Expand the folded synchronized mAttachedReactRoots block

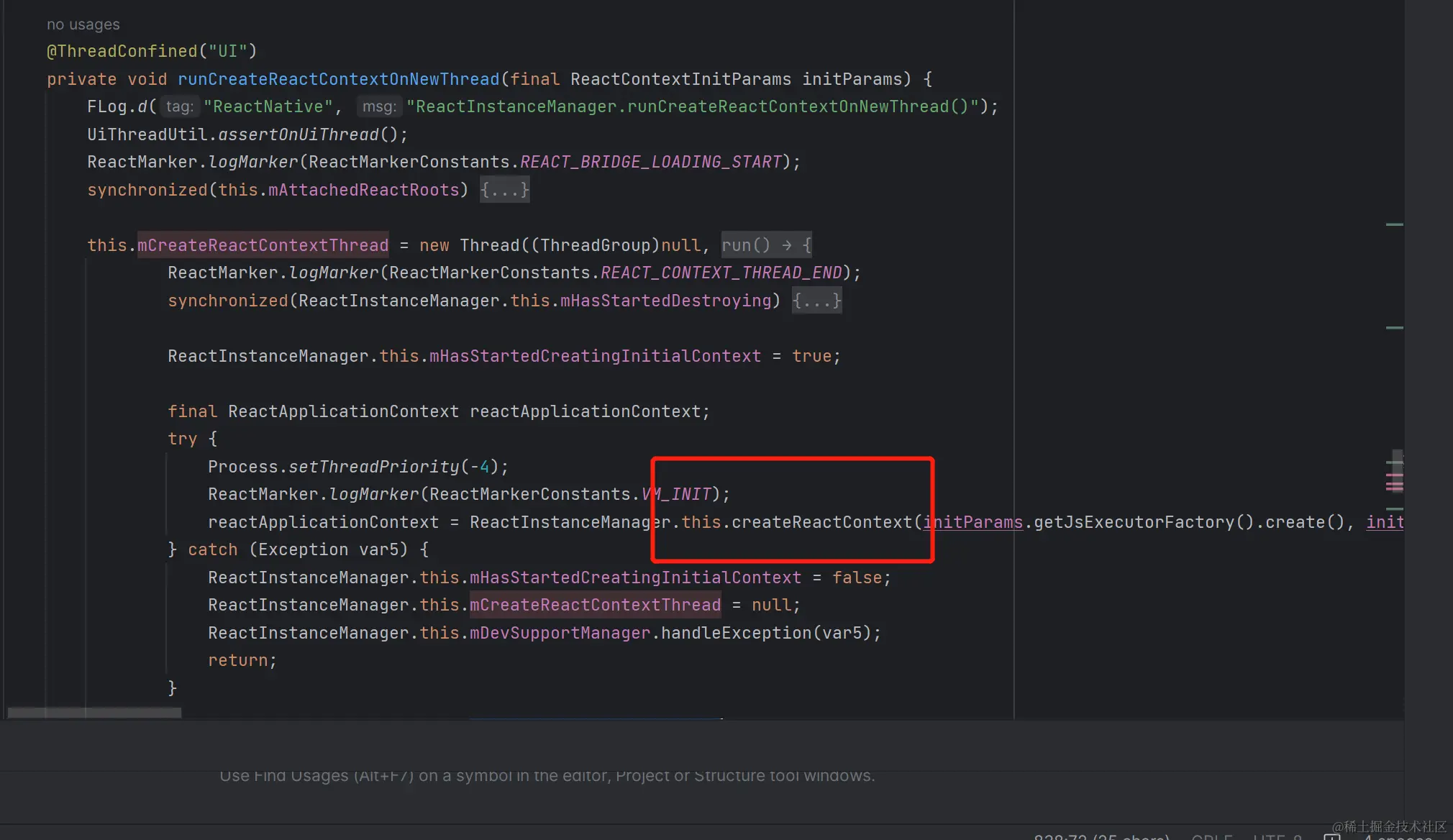(x=504, y=190)
